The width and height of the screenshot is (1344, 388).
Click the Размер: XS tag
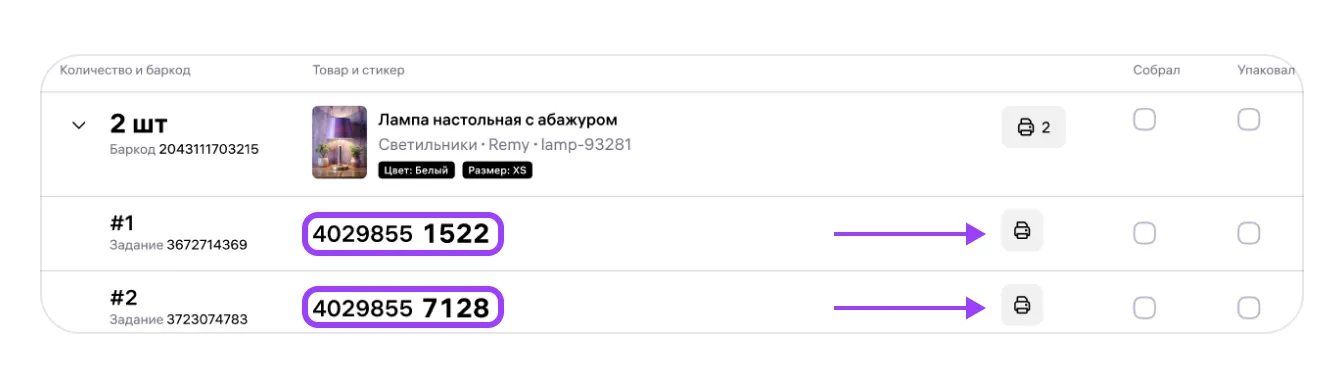click(x=498, y=170)
